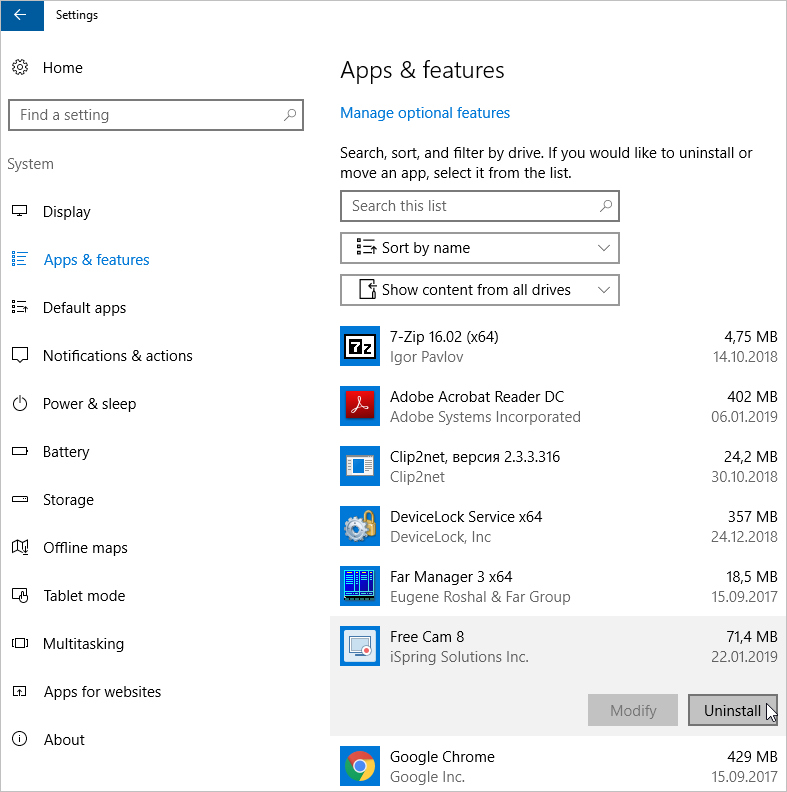Select Storage in the sidebar
787x792 pixels.
[x=68, y=500]
